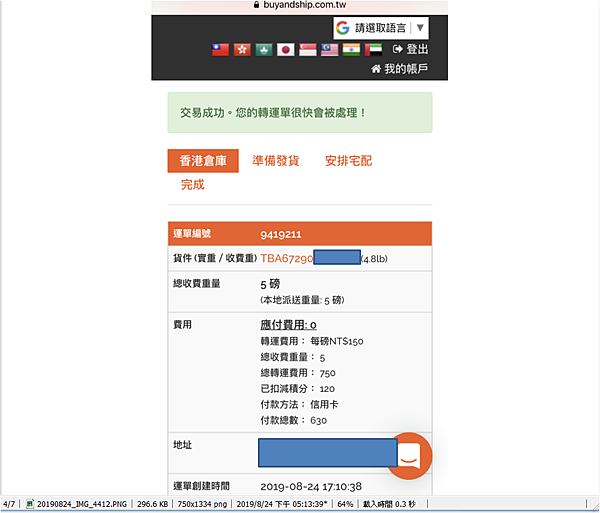
Task: Select the Hong Kong flag icon
Action: pos(242,50)
